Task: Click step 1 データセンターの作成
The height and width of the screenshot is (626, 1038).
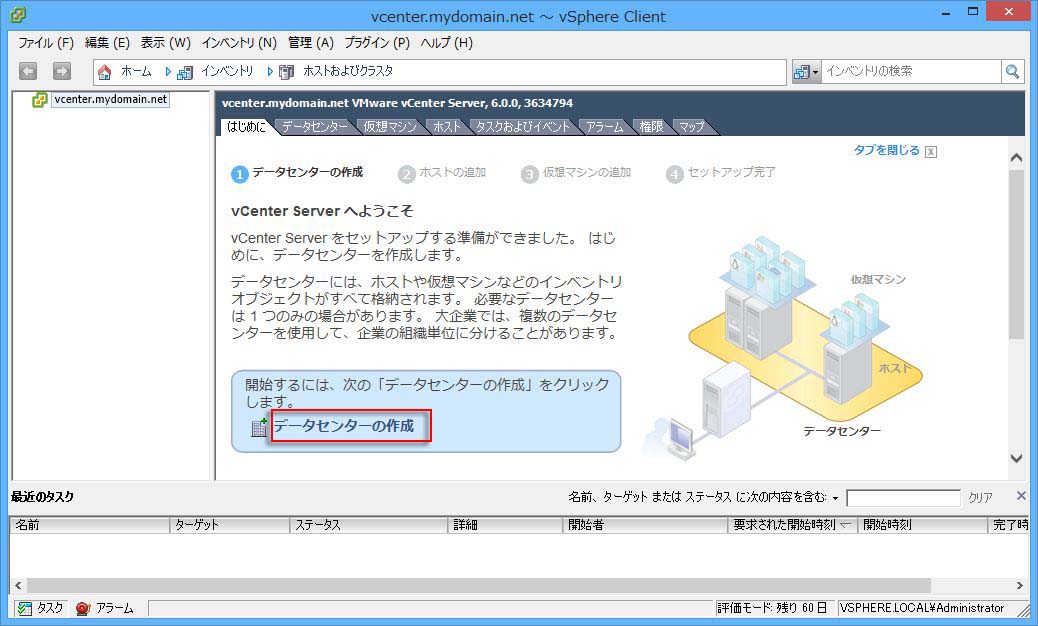Action: tap(297, 173)
